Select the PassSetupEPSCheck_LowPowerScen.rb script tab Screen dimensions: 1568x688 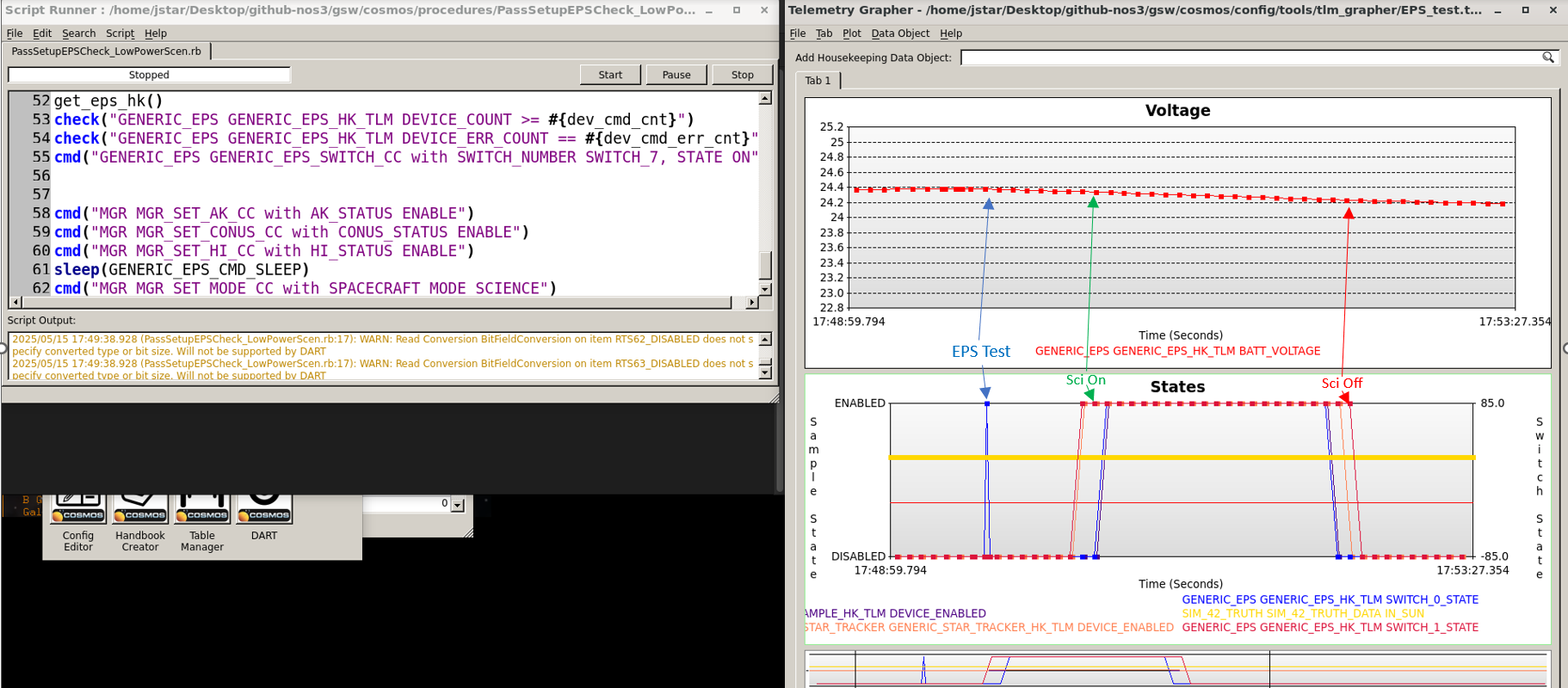(107, 52)
